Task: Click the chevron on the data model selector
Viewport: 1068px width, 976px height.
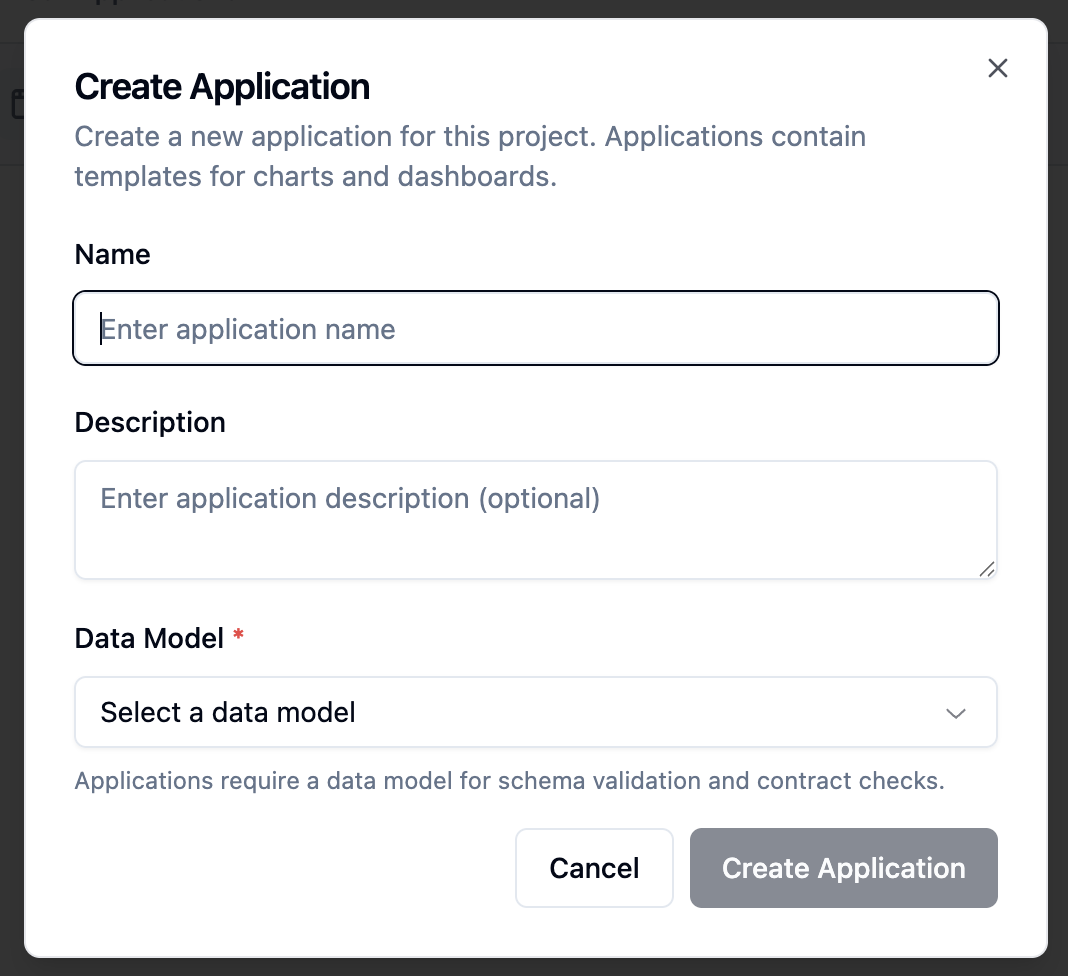Action: (955, 712)
